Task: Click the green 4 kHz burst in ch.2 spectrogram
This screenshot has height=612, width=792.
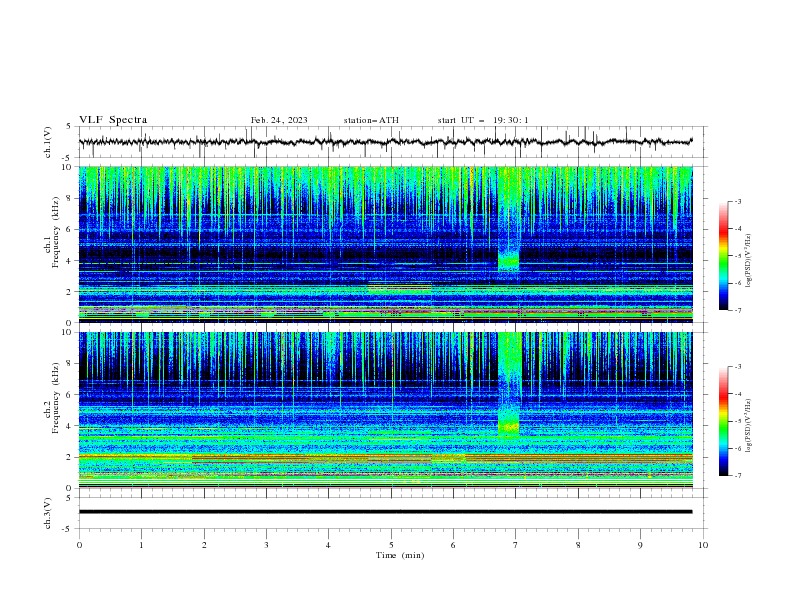Action: (x=508, y=427)
